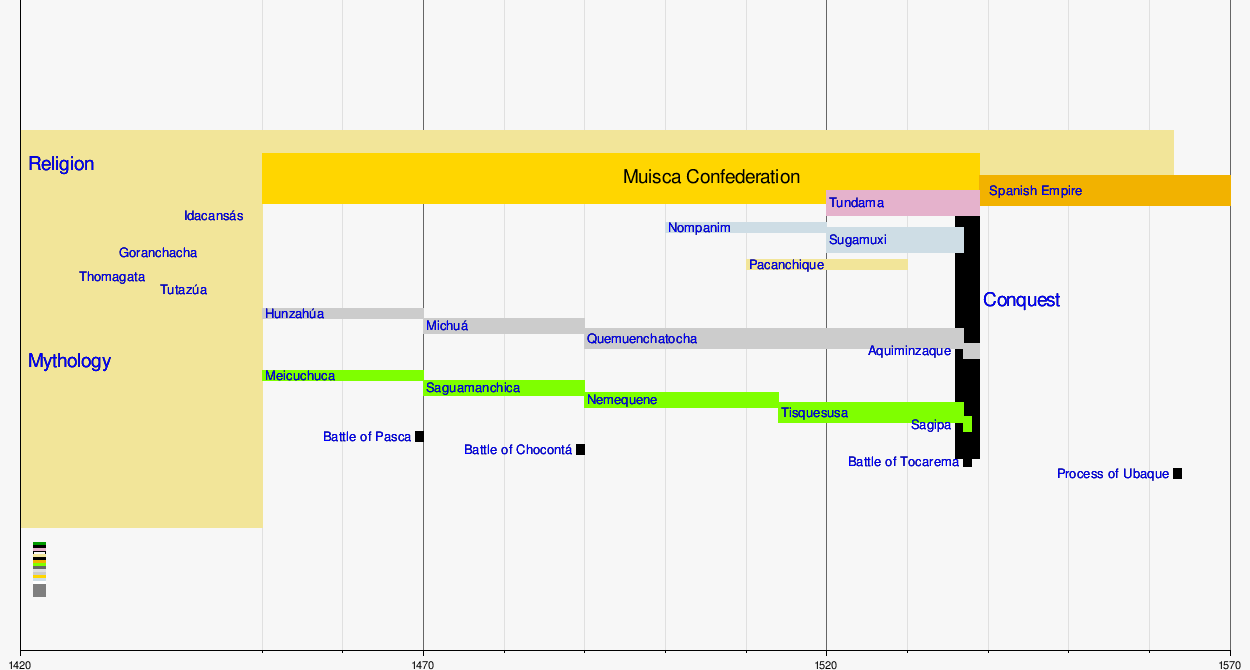The image size is (1250, 670).
Task: Click the Mythology label
Action: (69, 361)
